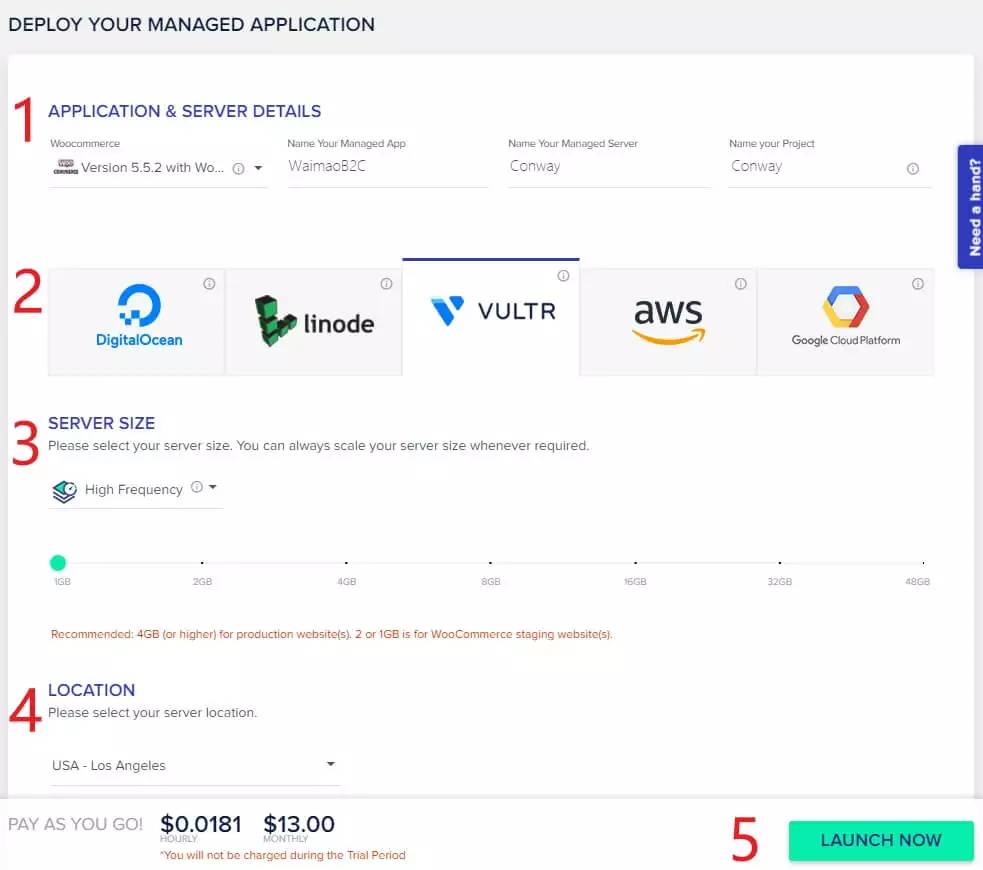Open the Need a hand? side panel
Image resolution: width=983 pixels, height=870 pixels.
click(x=970, y=207)
